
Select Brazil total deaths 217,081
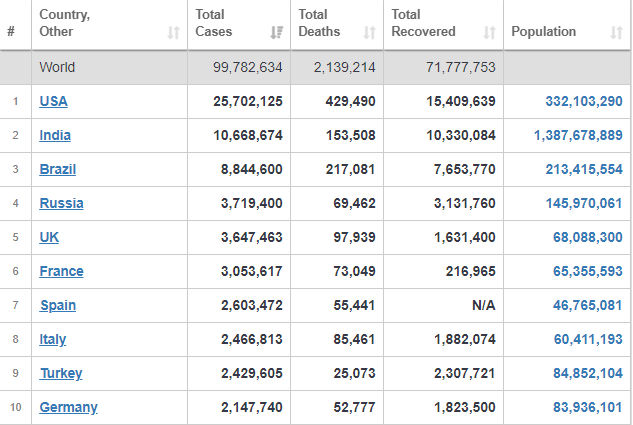(x=350, y=169)
